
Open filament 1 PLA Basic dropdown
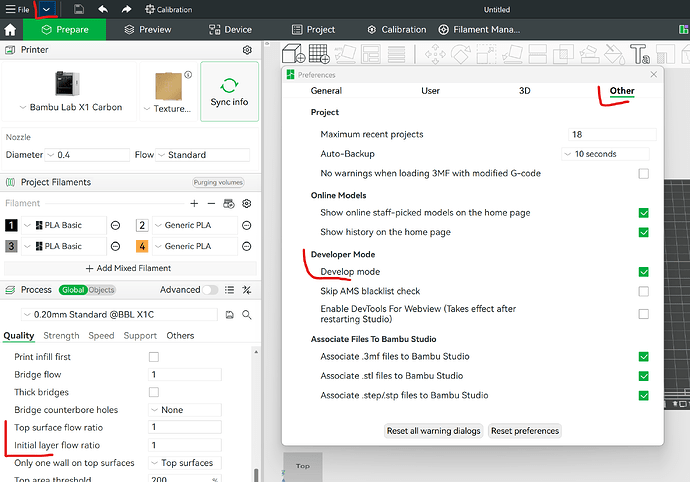coord(64,225)
